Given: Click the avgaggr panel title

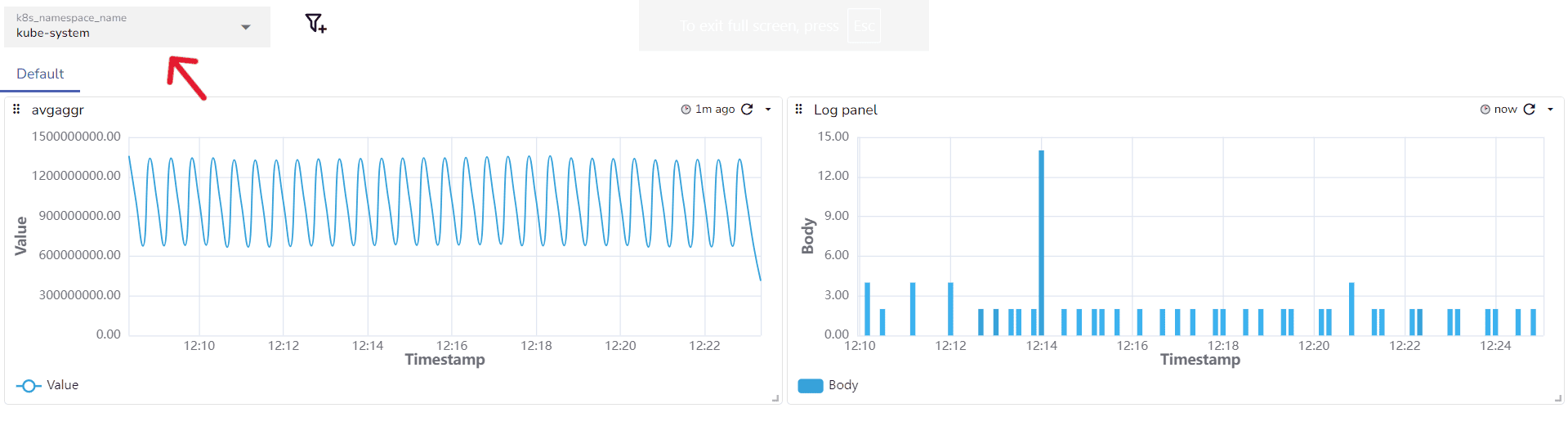Looking at the screenshot, I should [58, 110].
